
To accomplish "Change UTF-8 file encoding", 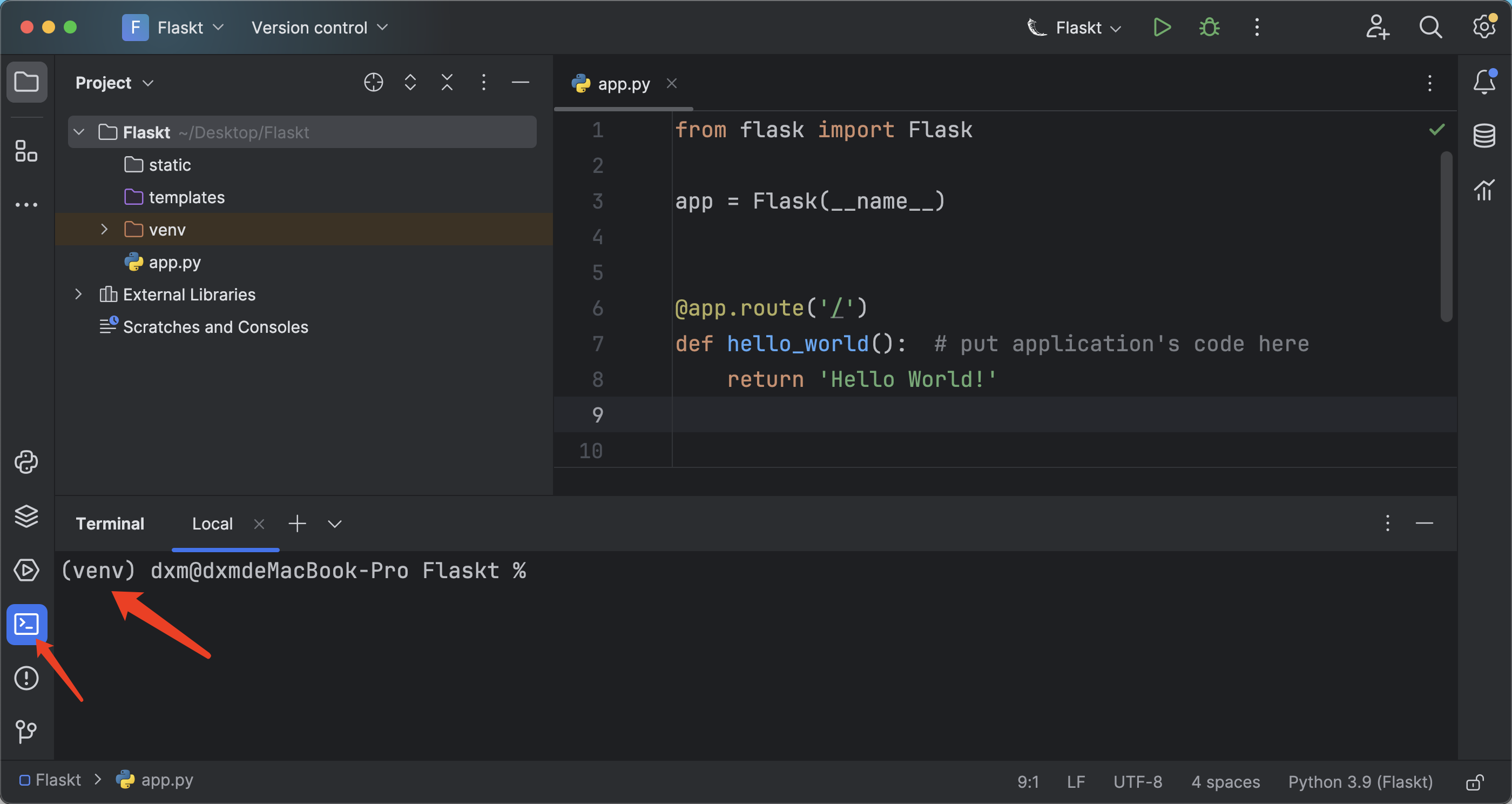I will click(x=1138, y=782).
